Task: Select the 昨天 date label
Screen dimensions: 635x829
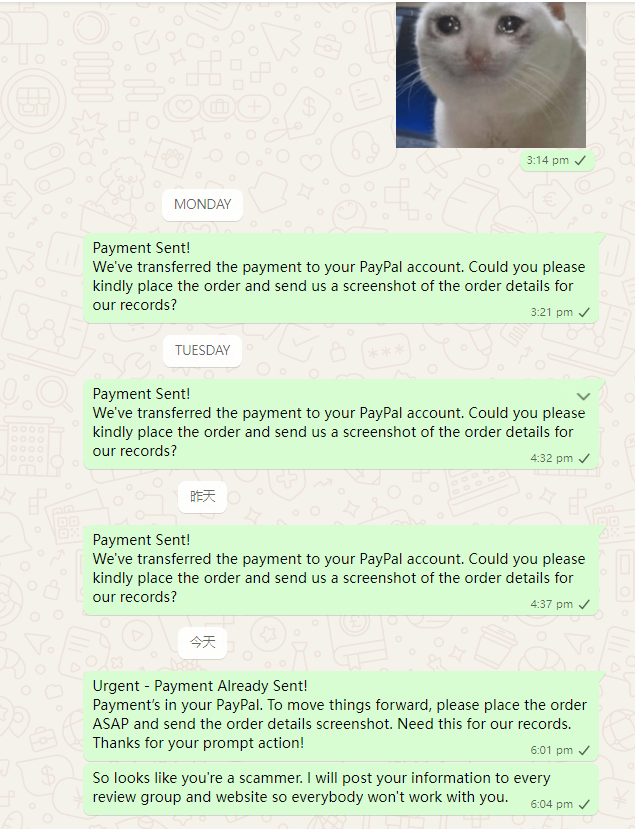Action: click(203, 496)
